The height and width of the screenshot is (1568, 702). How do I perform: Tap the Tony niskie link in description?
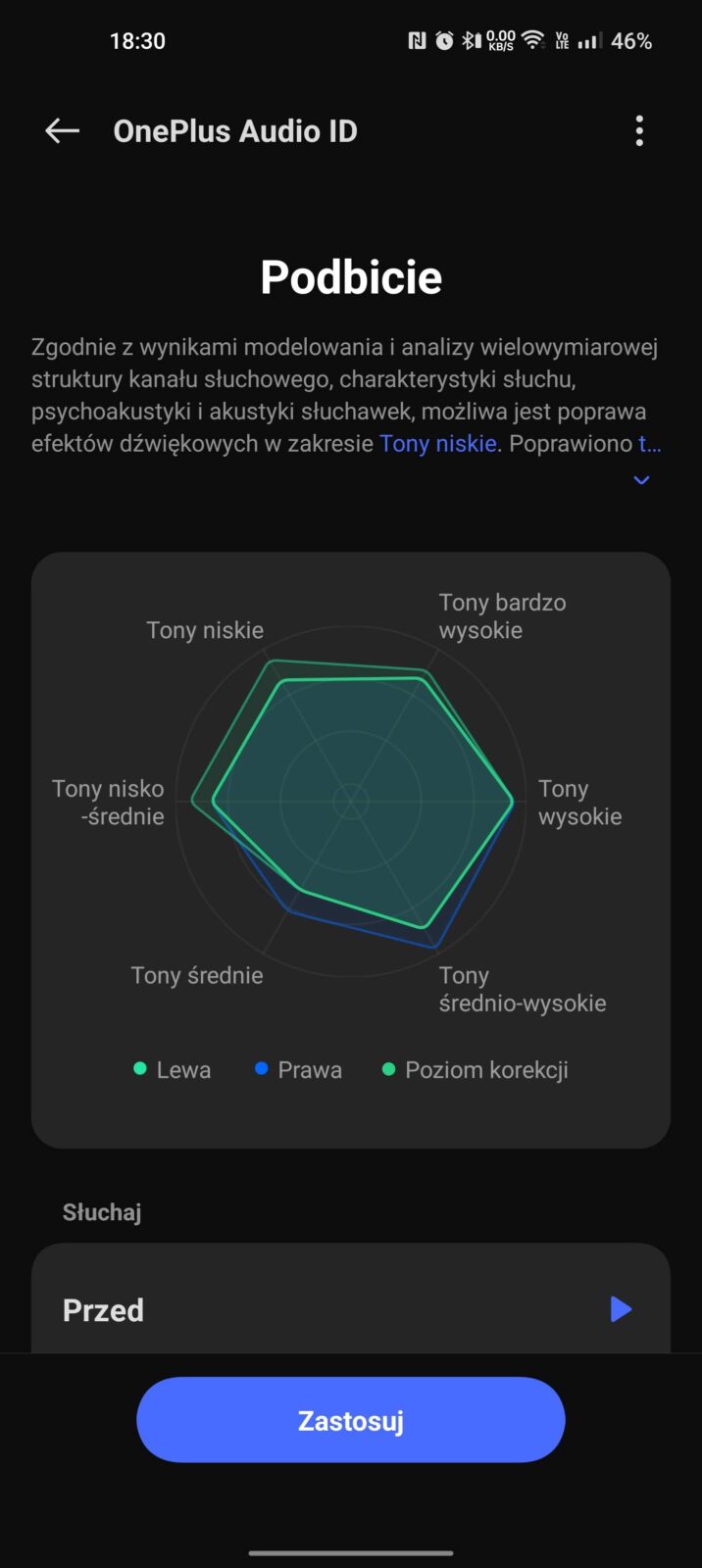(437, 444)
